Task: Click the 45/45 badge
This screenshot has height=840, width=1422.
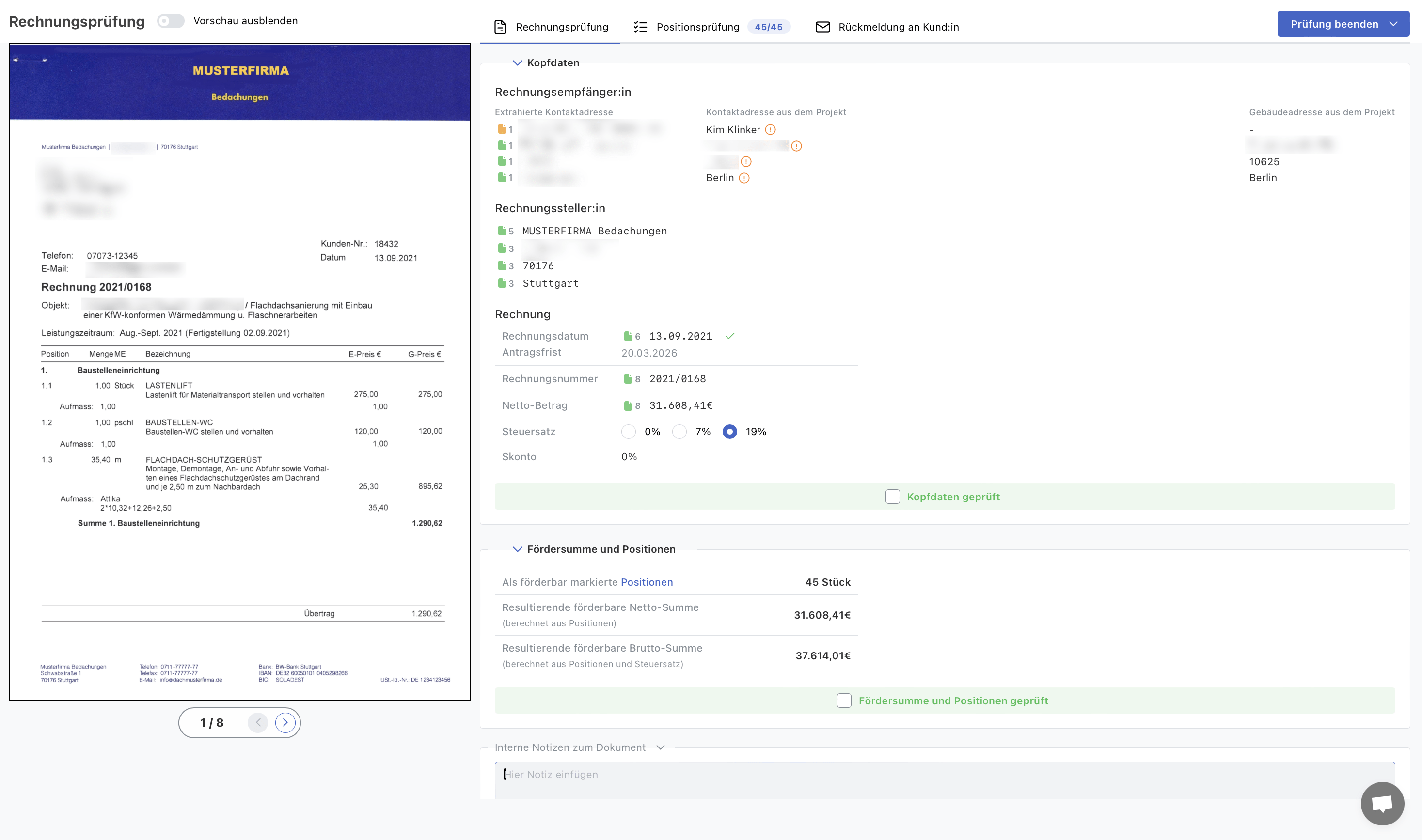Action: [x=769, y=27]
